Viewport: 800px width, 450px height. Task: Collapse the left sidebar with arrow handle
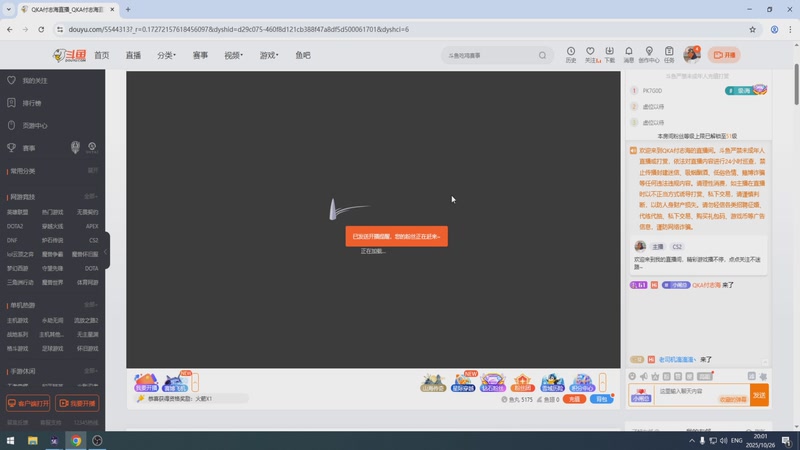[106, 251]
